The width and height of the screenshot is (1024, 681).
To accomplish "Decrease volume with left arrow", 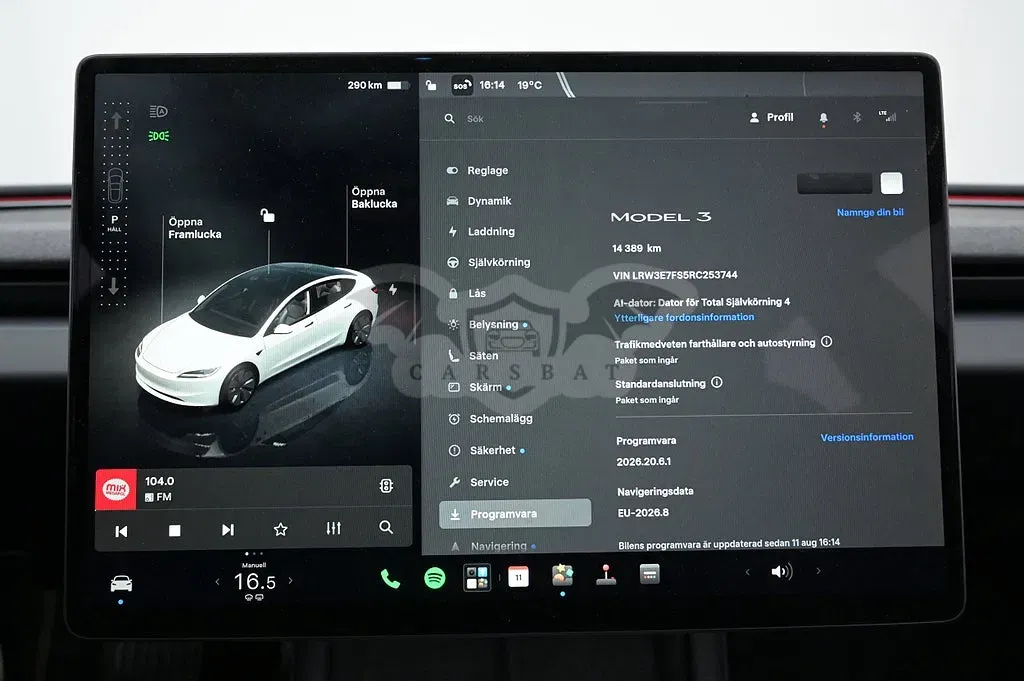I will tap(748, 572).
